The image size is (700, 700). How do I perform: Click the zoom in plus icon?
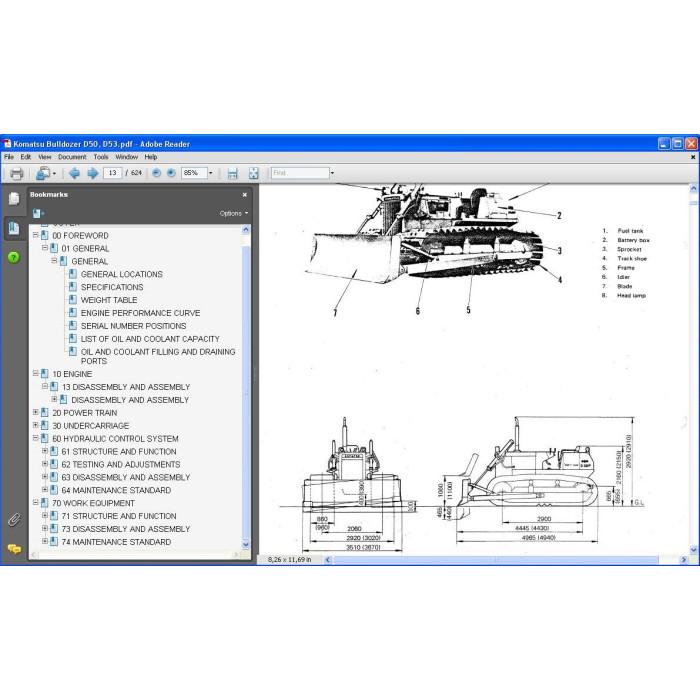[171, 173]
